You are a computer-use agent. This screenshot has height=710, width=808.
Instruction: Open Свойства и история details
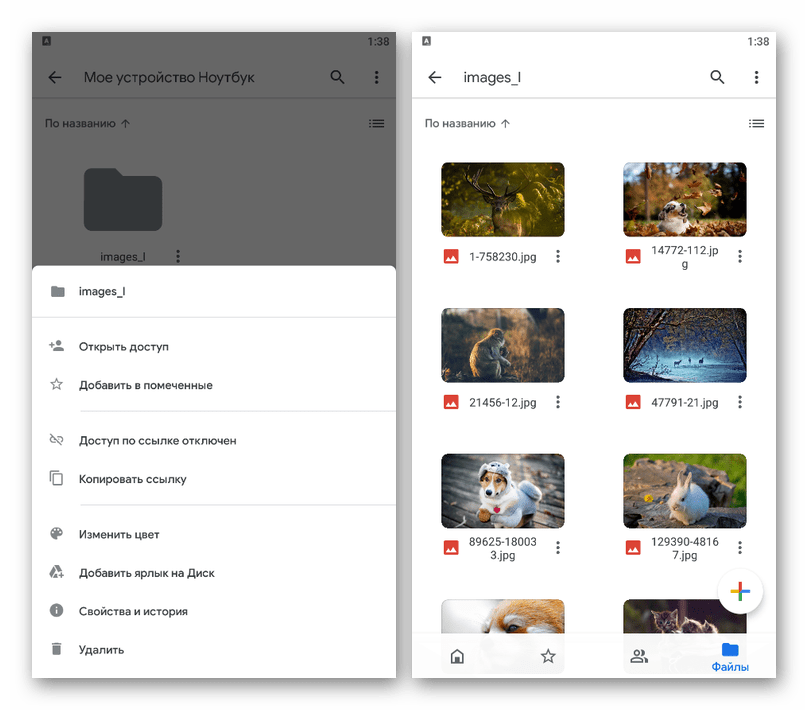pyautogui.click(x=133, y=611)
